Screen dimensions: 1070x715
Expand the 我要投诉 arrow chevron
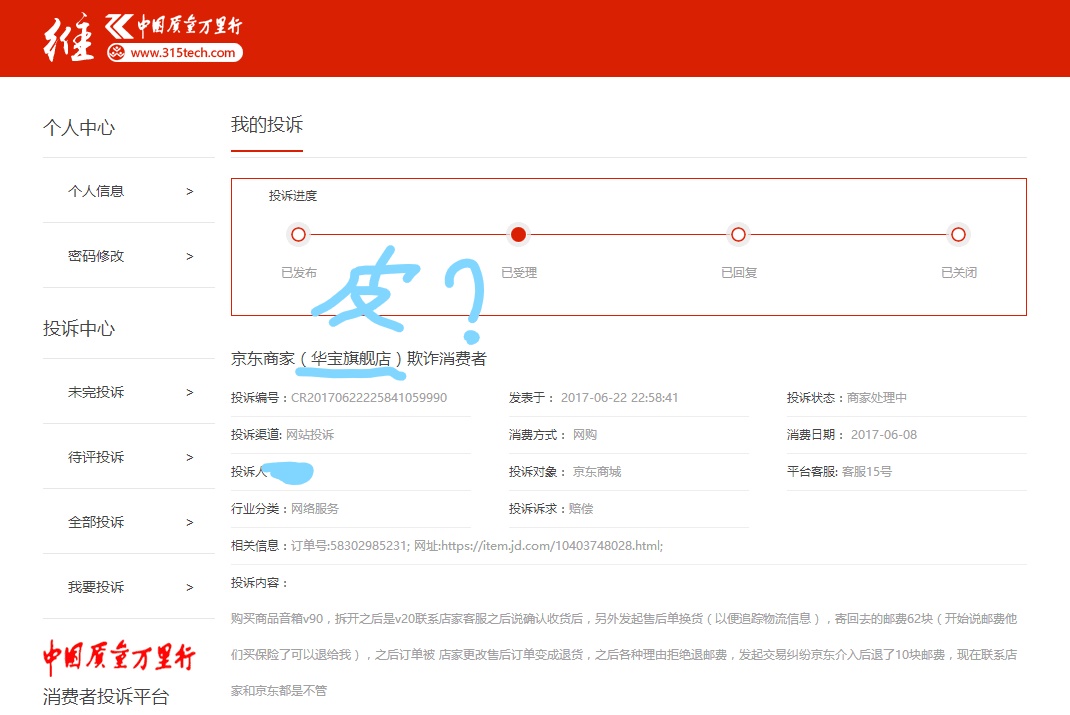(x=190, y=587)
